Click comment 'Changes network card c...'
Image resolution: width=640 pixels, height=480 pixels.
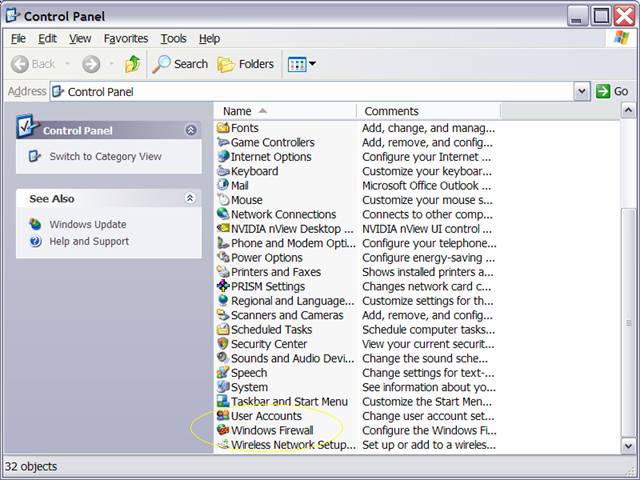coord(427,287)
